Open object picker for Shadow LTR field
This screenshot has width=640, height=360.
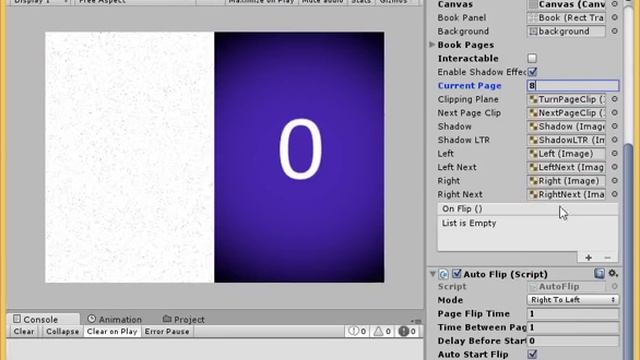click(614, 140)
